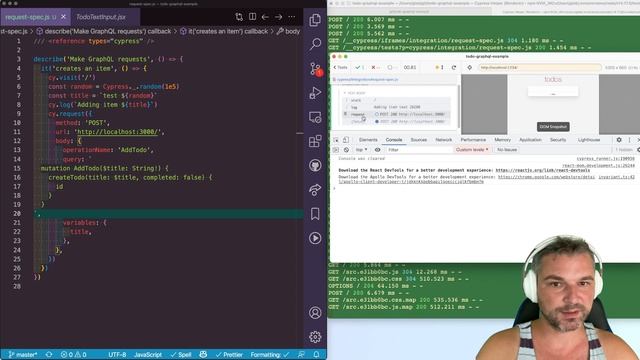Open DevTools settings gear

point(619,140)
